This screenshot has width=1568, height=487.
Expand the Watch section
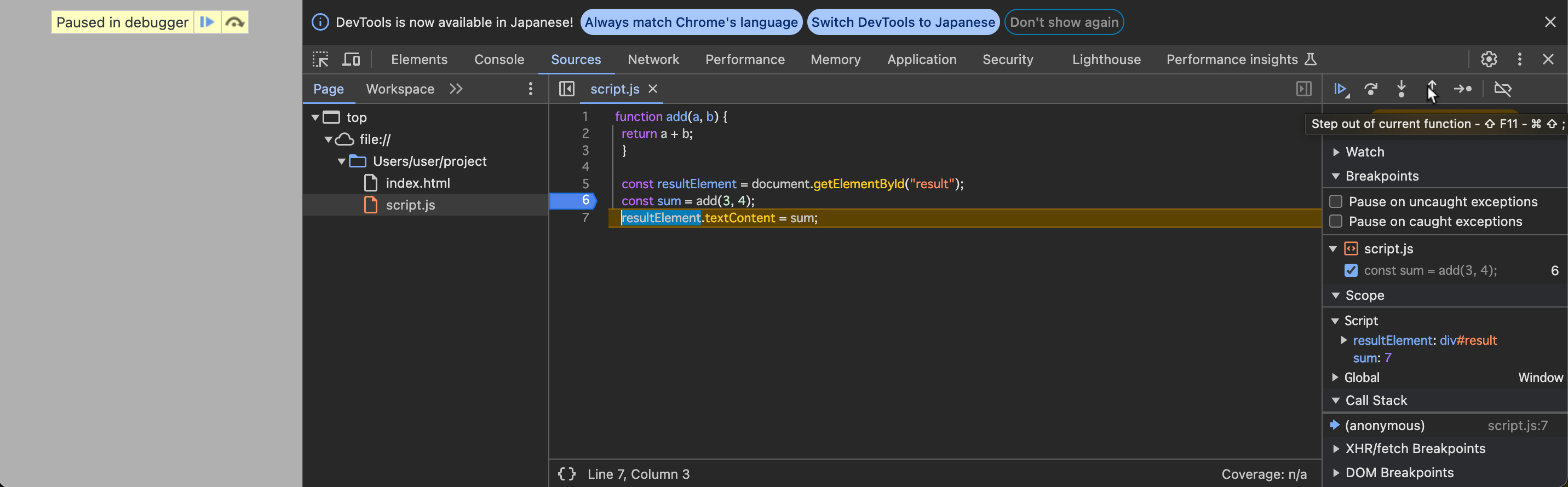click(x=1364, y=152)
